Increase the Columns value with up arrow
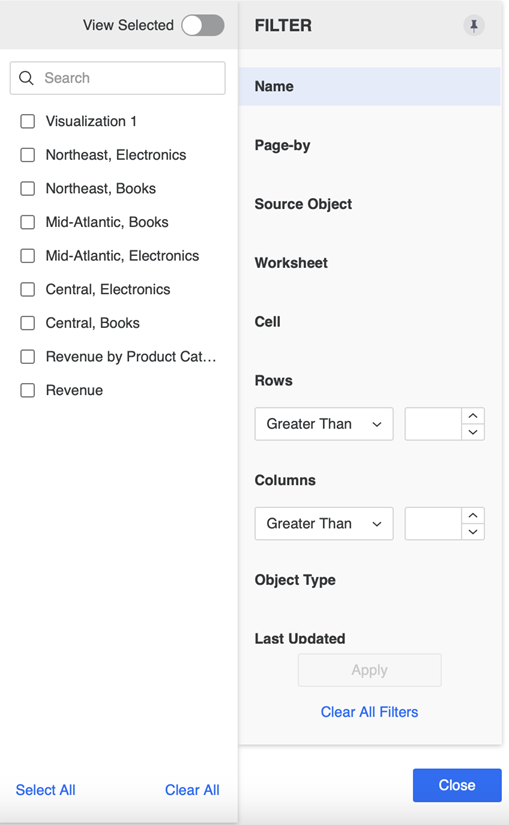 click(x=473, y=516)
